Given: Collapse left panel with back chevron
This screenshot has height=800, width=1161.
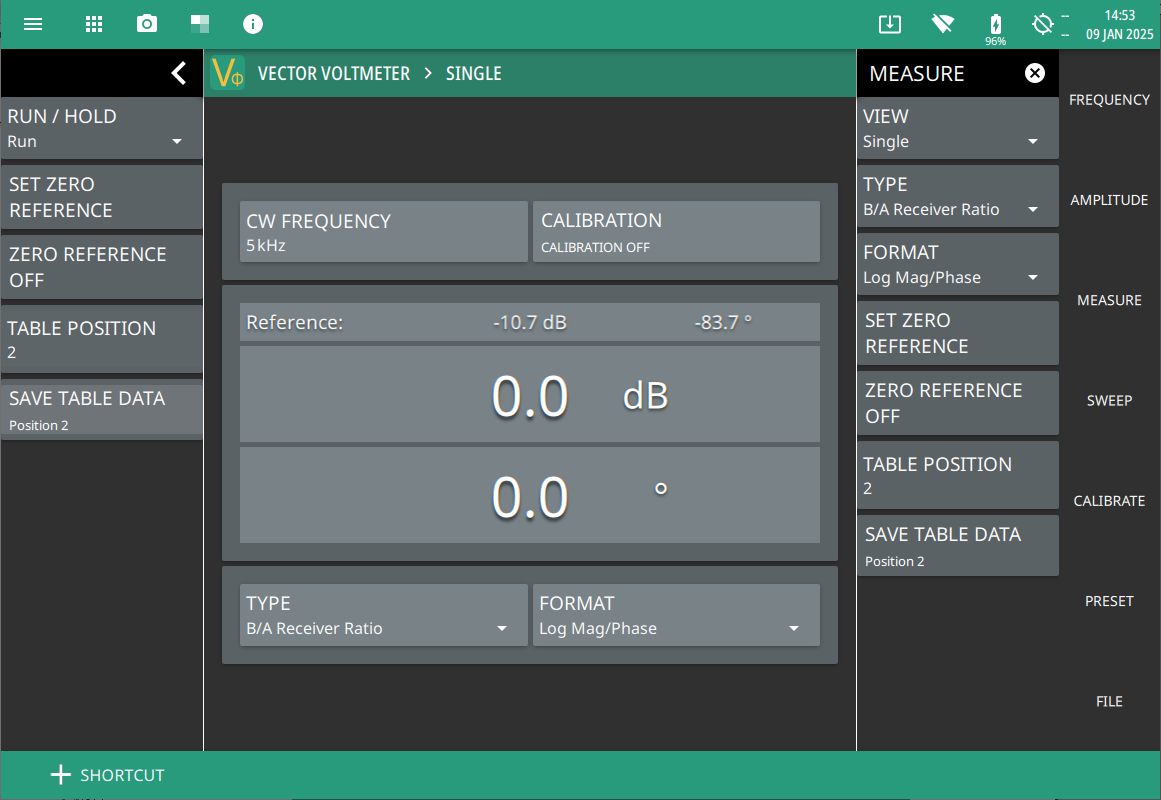Looking at the screenshot, I should 179,73.
